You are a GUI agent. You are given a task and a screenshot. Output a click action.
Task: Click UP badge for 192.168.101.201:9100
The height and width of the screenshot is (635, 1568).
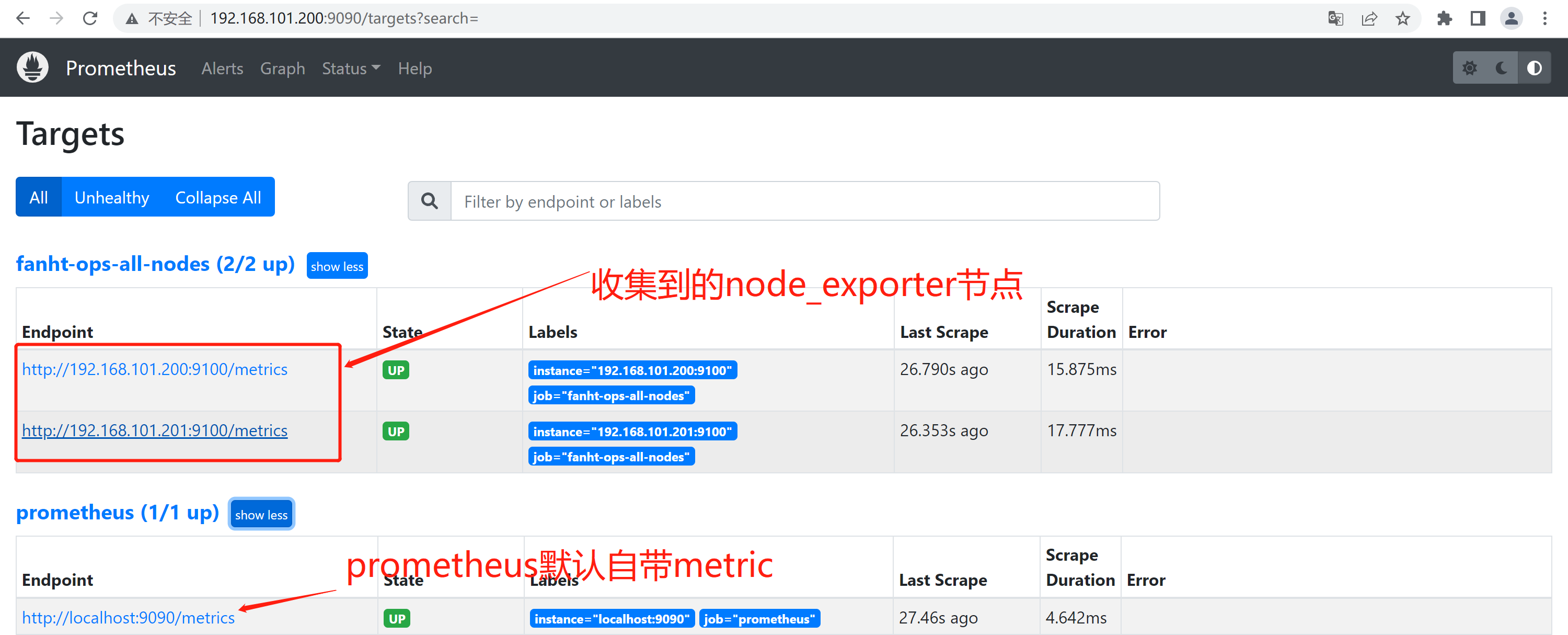pos(396,431)
